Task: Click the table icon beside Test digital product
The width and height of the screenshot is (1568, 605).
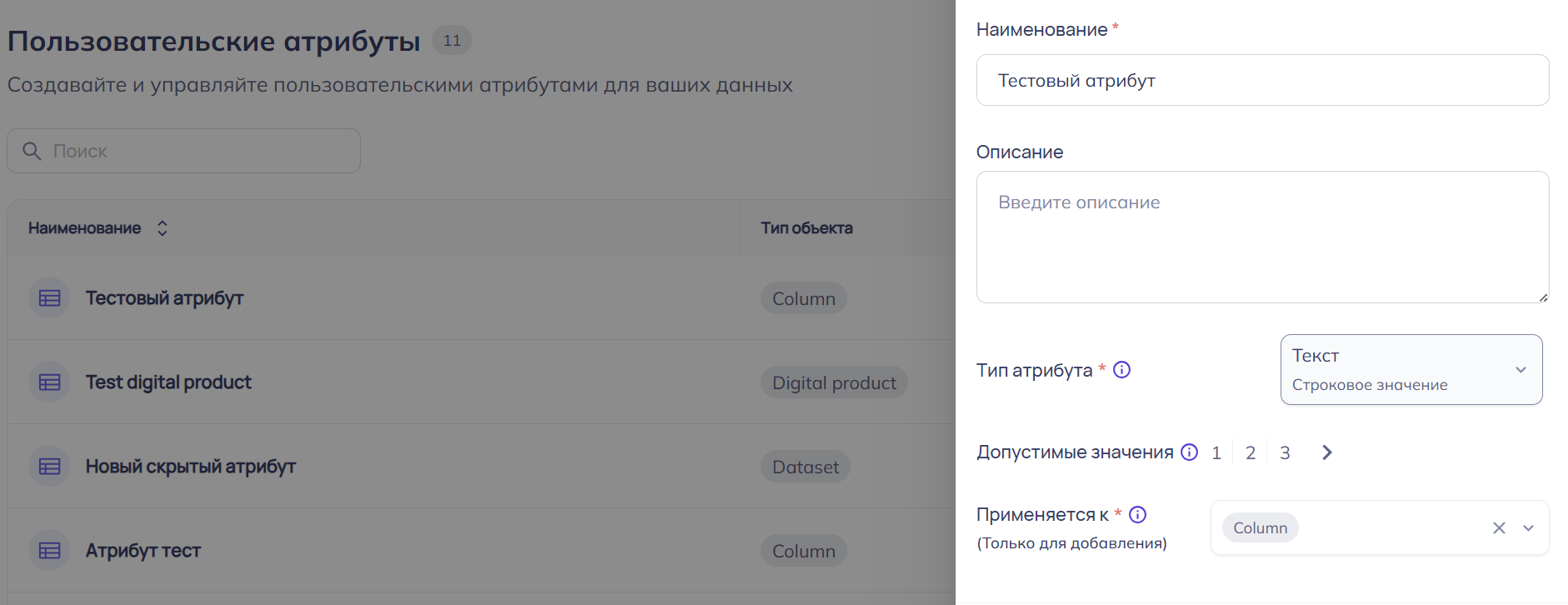Action: point(50,382)
